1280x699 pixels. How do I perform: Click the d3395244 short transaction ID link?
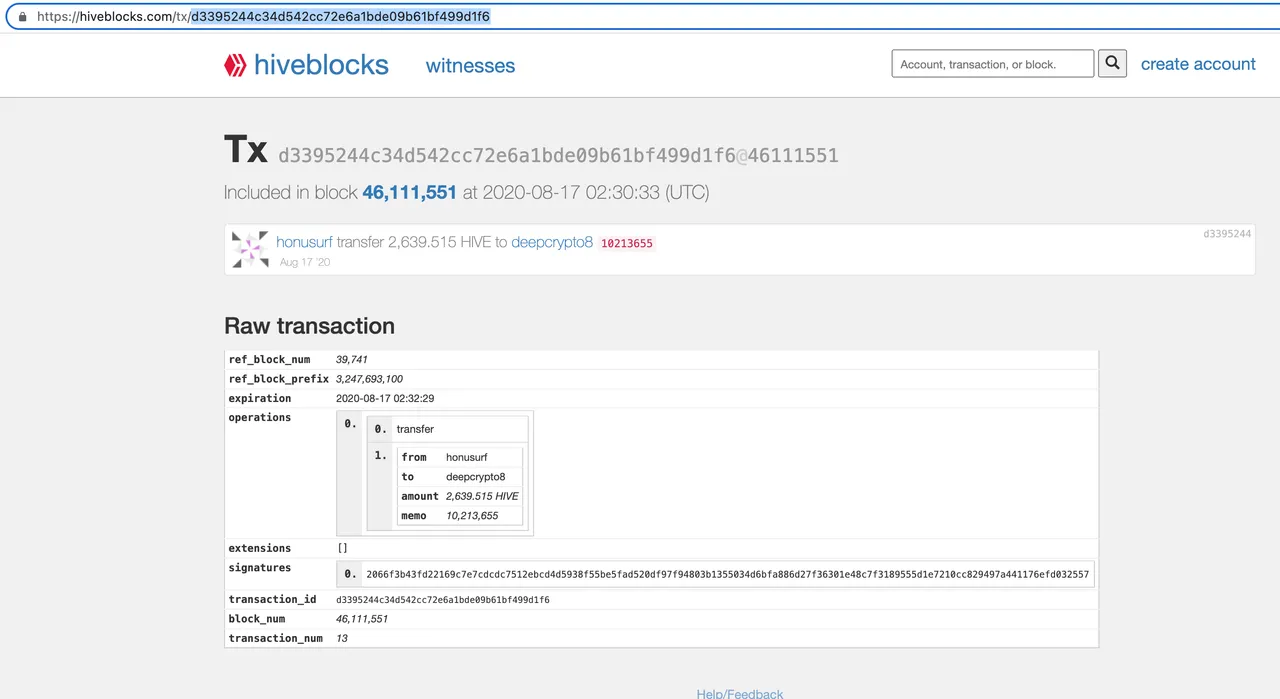pyautogui.click(x=1227, y=233)
